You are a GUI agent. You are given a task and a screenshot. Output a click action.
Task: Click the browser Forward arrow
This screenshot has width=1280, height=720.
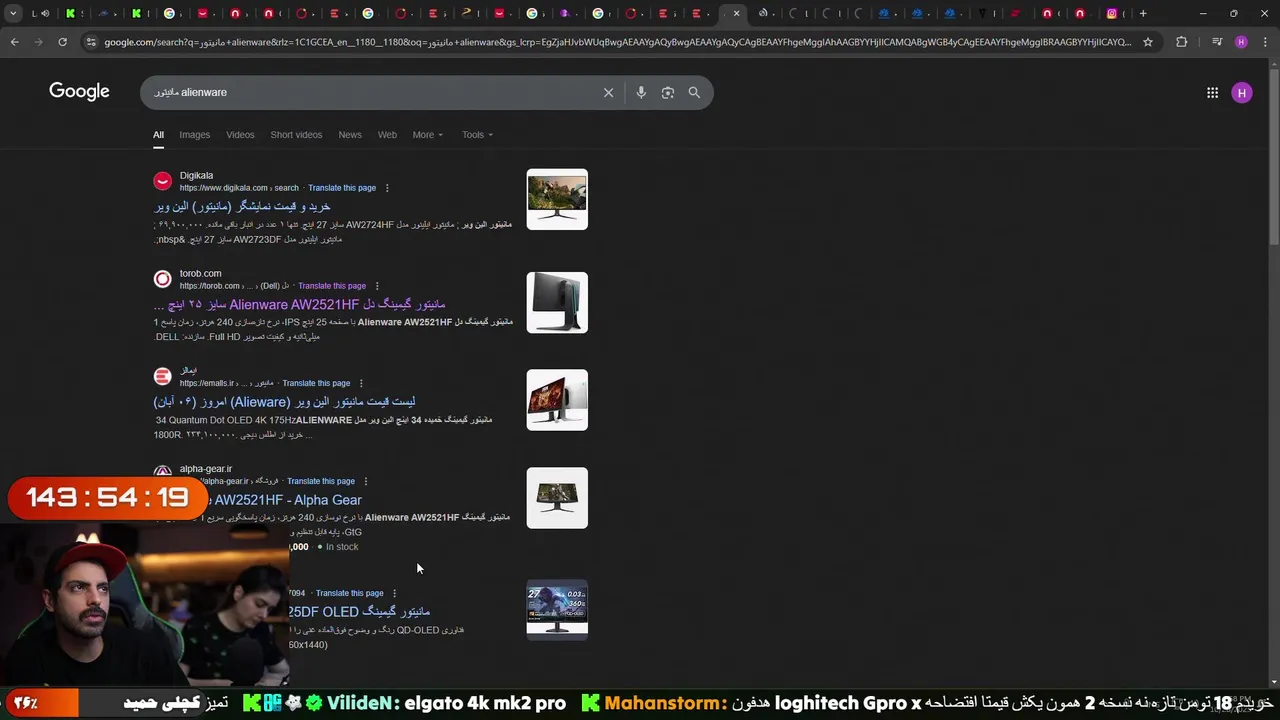tap(38, 42)
